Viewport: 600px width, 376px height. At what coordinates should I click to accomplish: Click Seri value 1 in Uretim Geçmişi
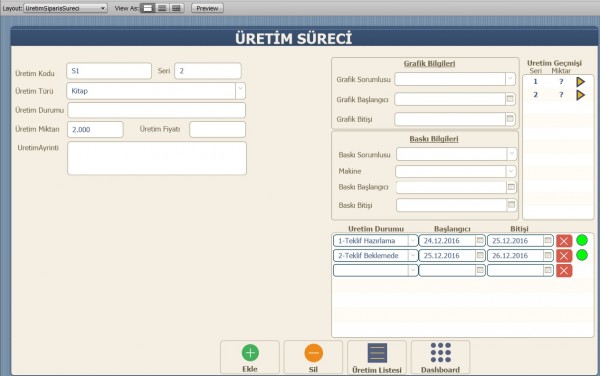point(535,81)
